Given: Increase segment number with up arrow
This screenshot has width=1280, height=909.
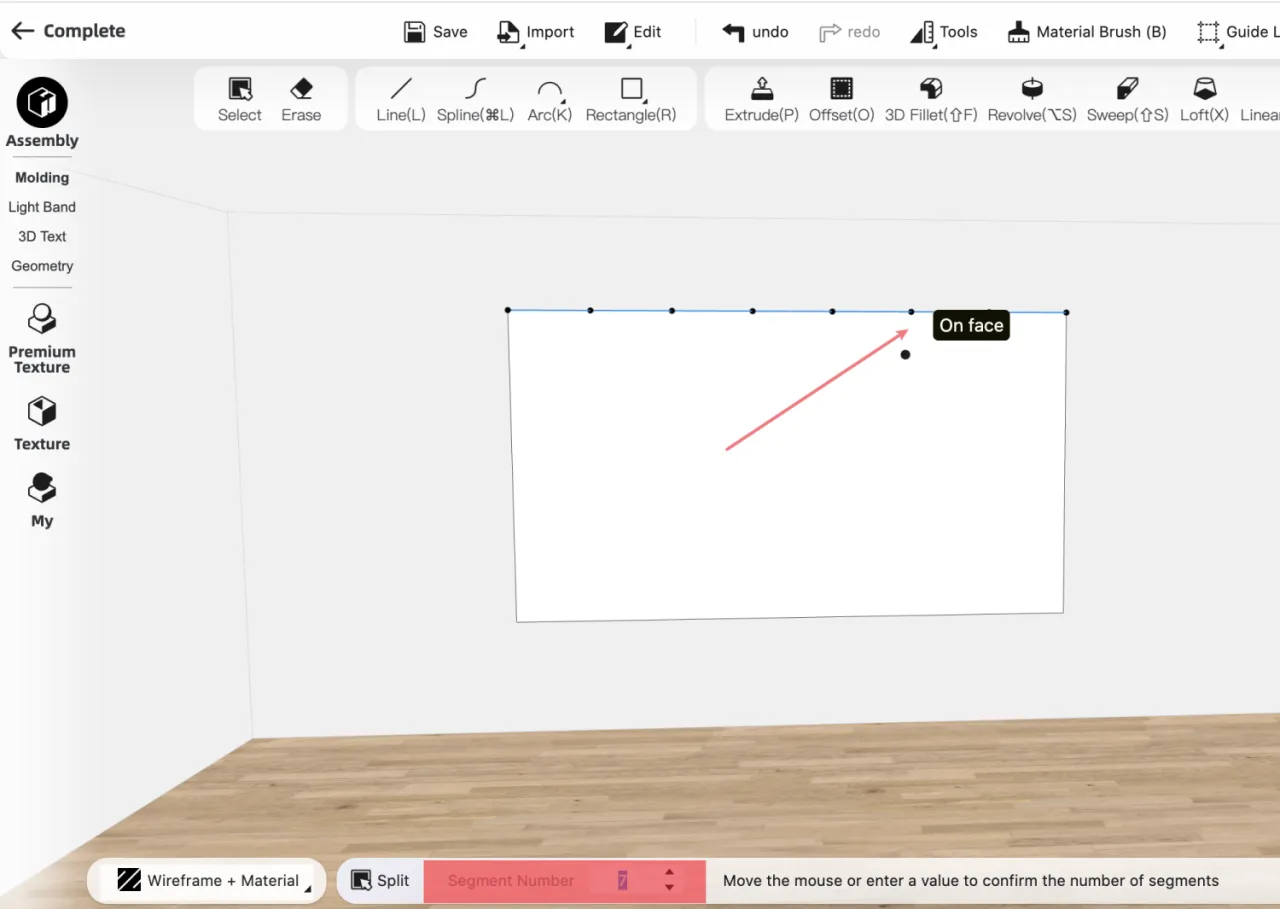Looking at the screenshot, I should click(x=669, y=873).
